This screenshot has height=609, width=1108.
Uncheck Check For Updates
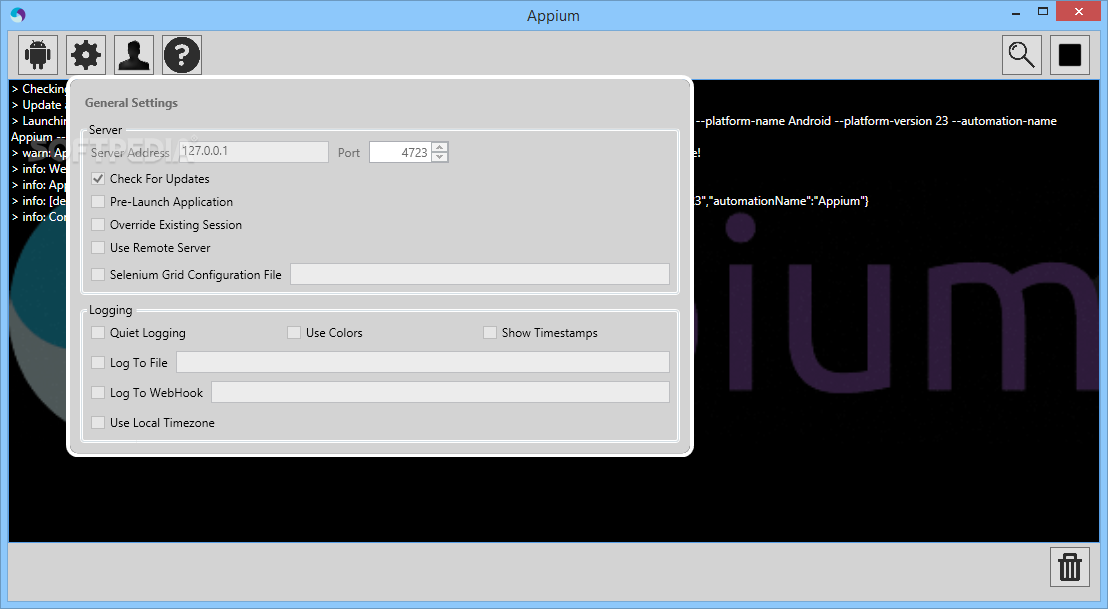[98, 179]
